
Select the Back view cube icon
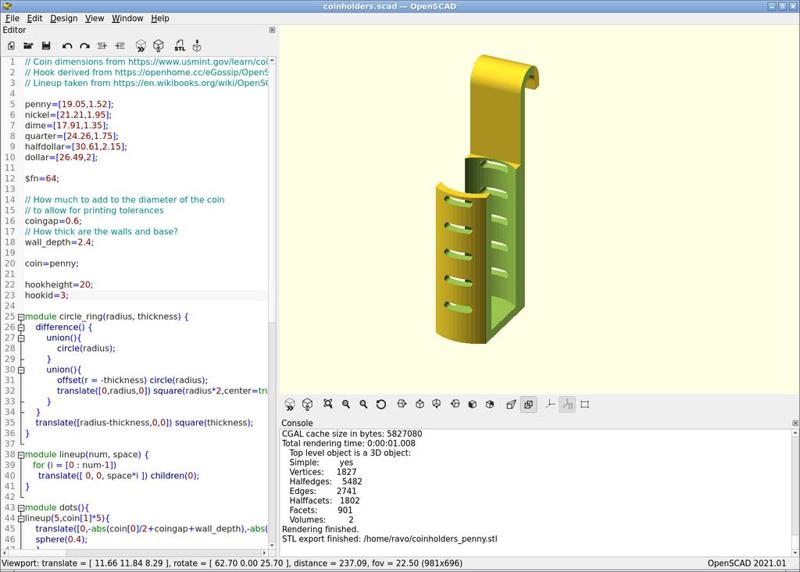490,404
